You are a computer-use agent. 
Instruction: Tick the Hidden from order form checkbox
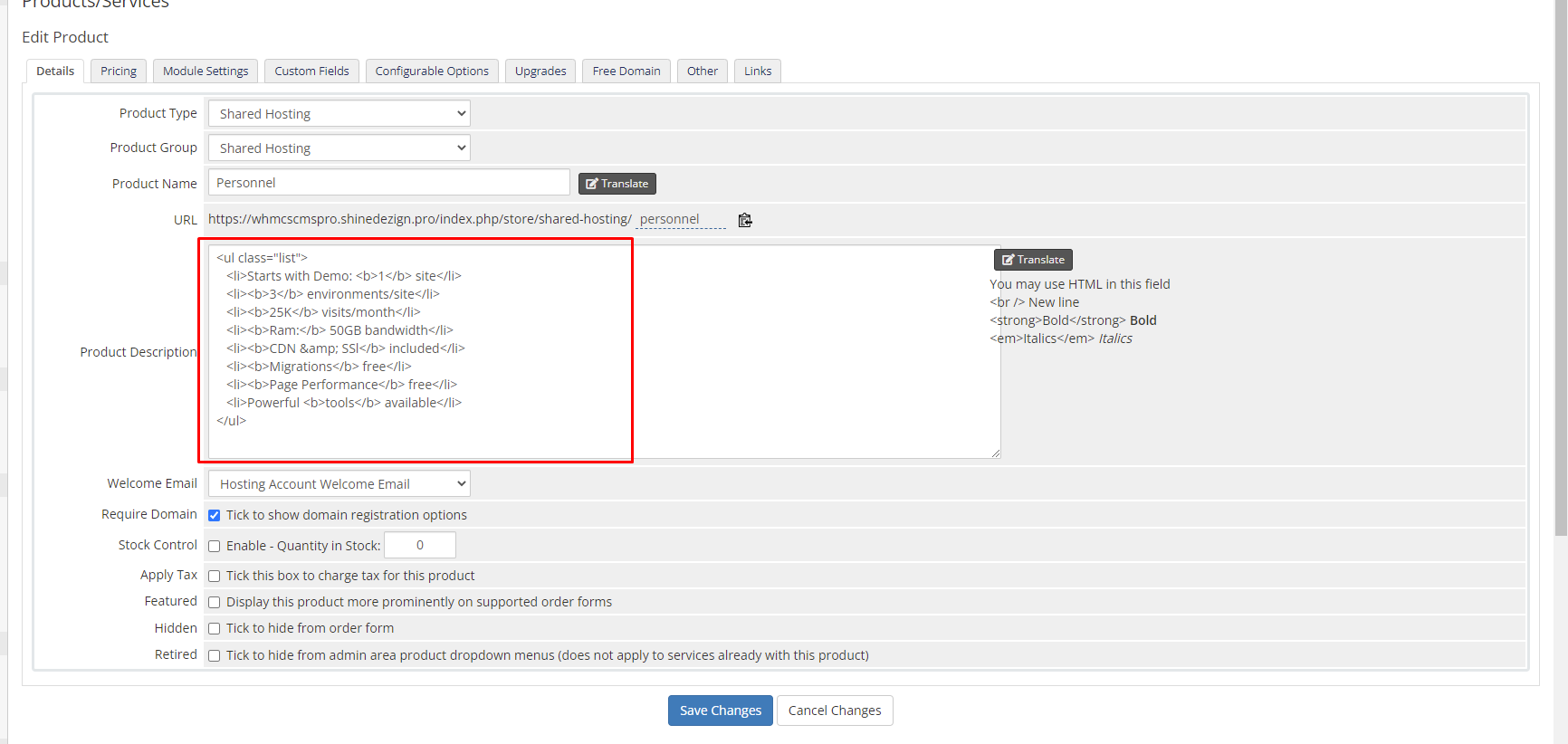pyautogui.click(x=215, y=628)
